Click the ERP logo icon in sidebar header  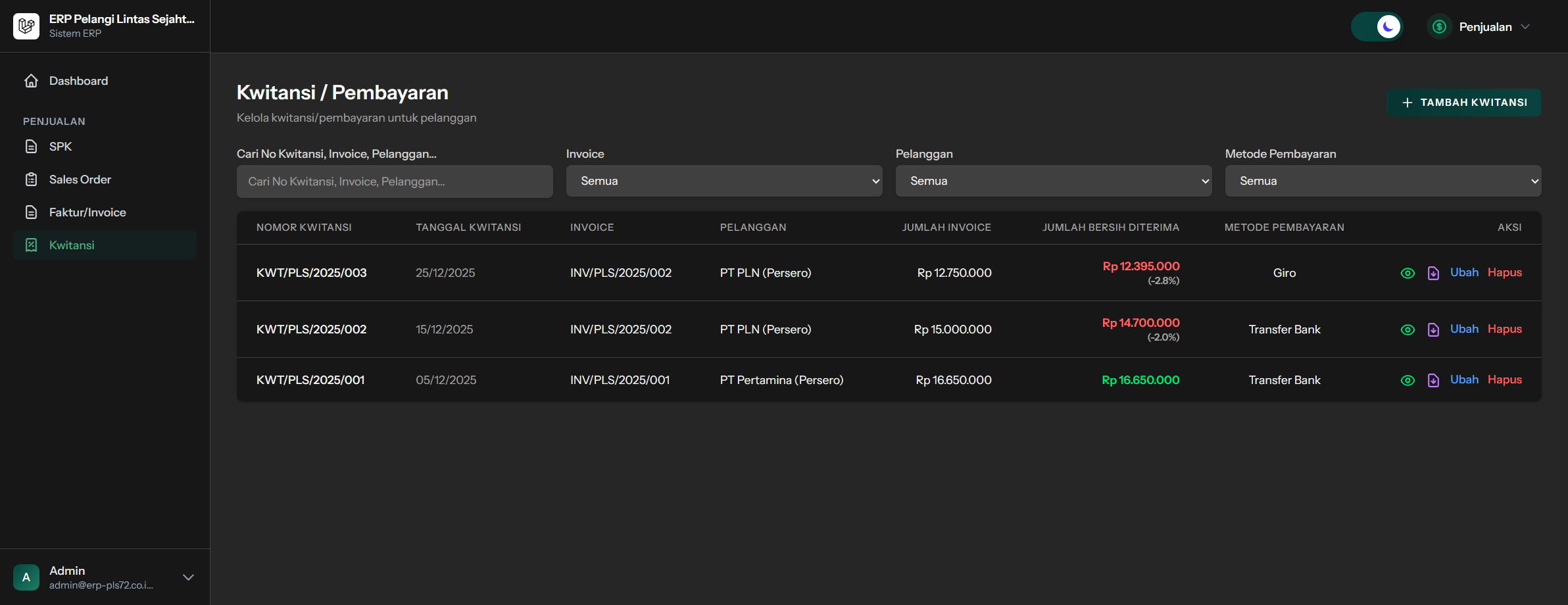coord(26,26)
